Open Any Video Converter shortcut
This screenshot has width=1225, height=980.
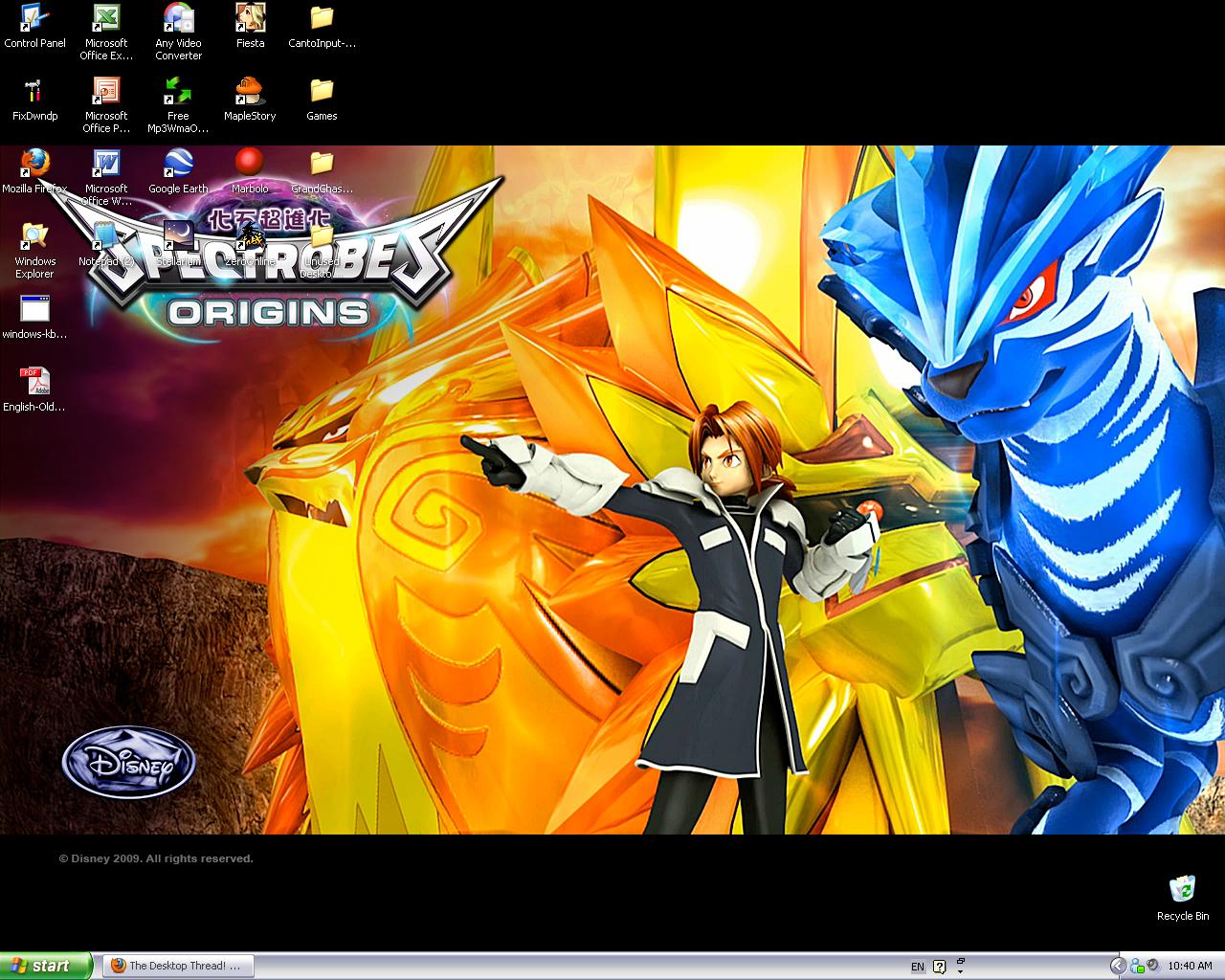[x=178, y=33]
